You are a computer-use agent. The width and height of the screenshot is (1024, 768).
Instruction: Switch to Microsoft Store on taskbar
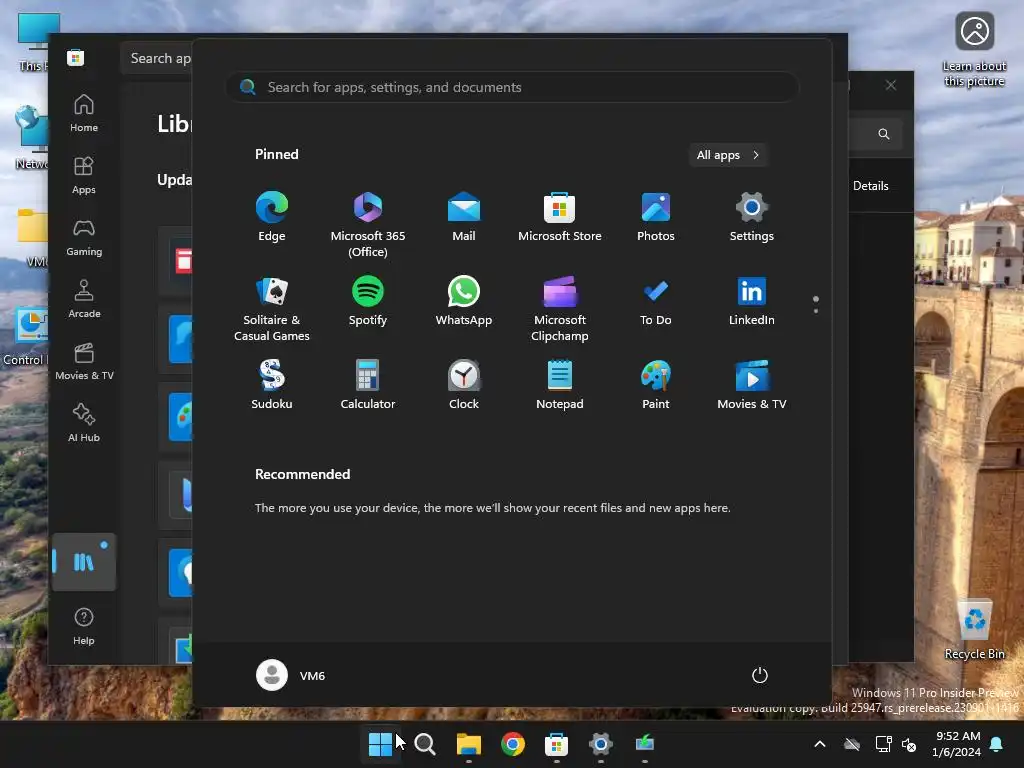point(556,744)
